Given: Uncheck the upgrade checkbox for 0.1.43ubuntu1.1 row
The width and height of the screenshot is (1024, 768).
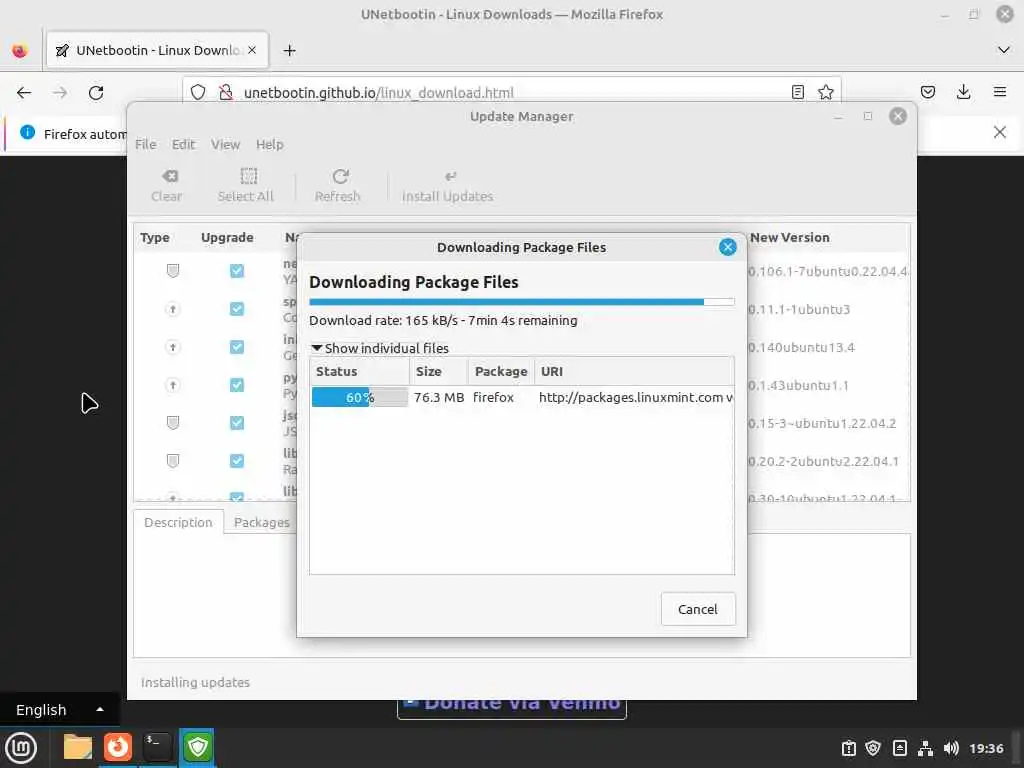Looking at the screenshot, I should (x=236, y=385).
